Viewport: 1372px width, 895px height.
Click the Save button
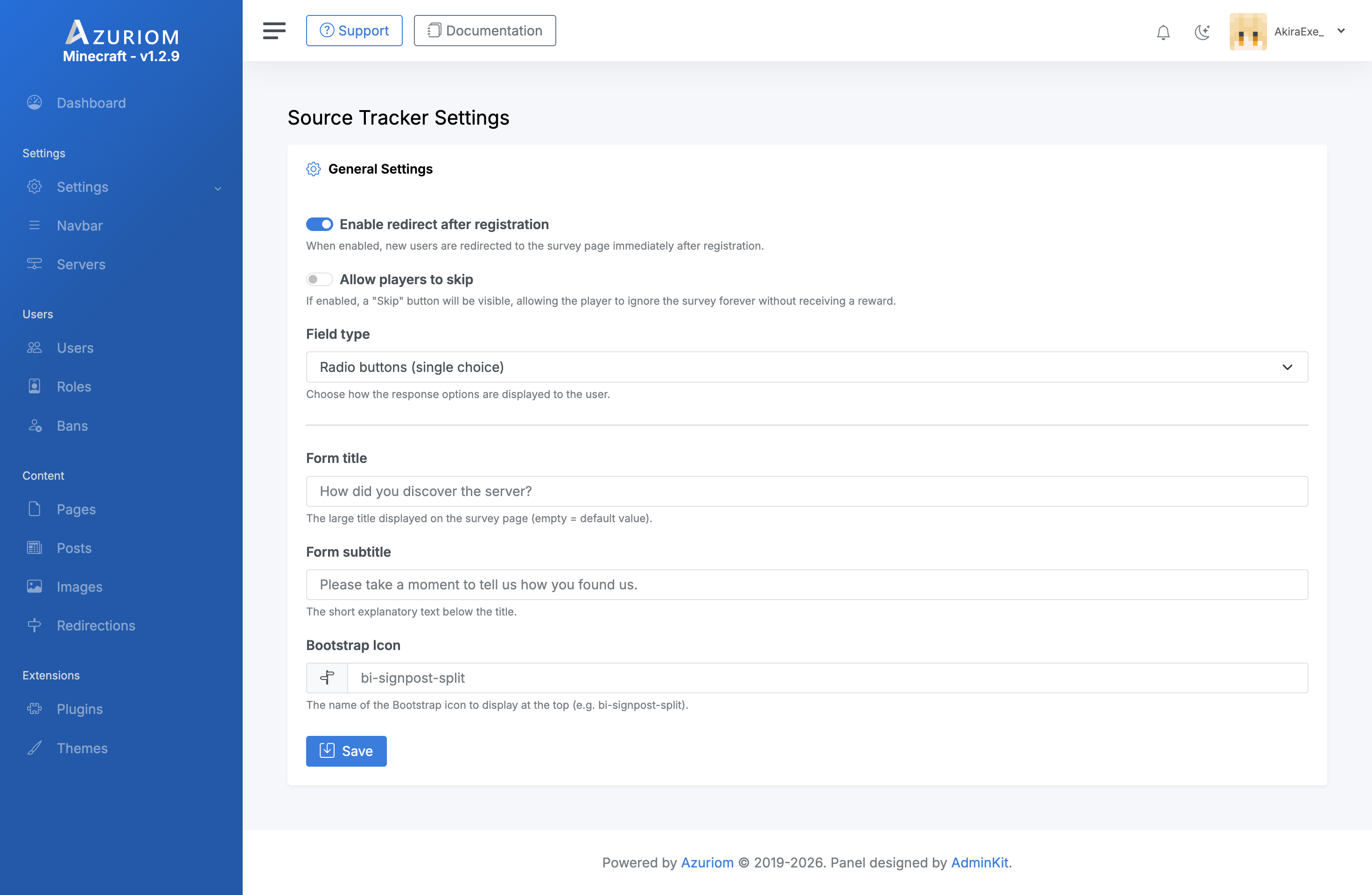(x=346, y=751)
